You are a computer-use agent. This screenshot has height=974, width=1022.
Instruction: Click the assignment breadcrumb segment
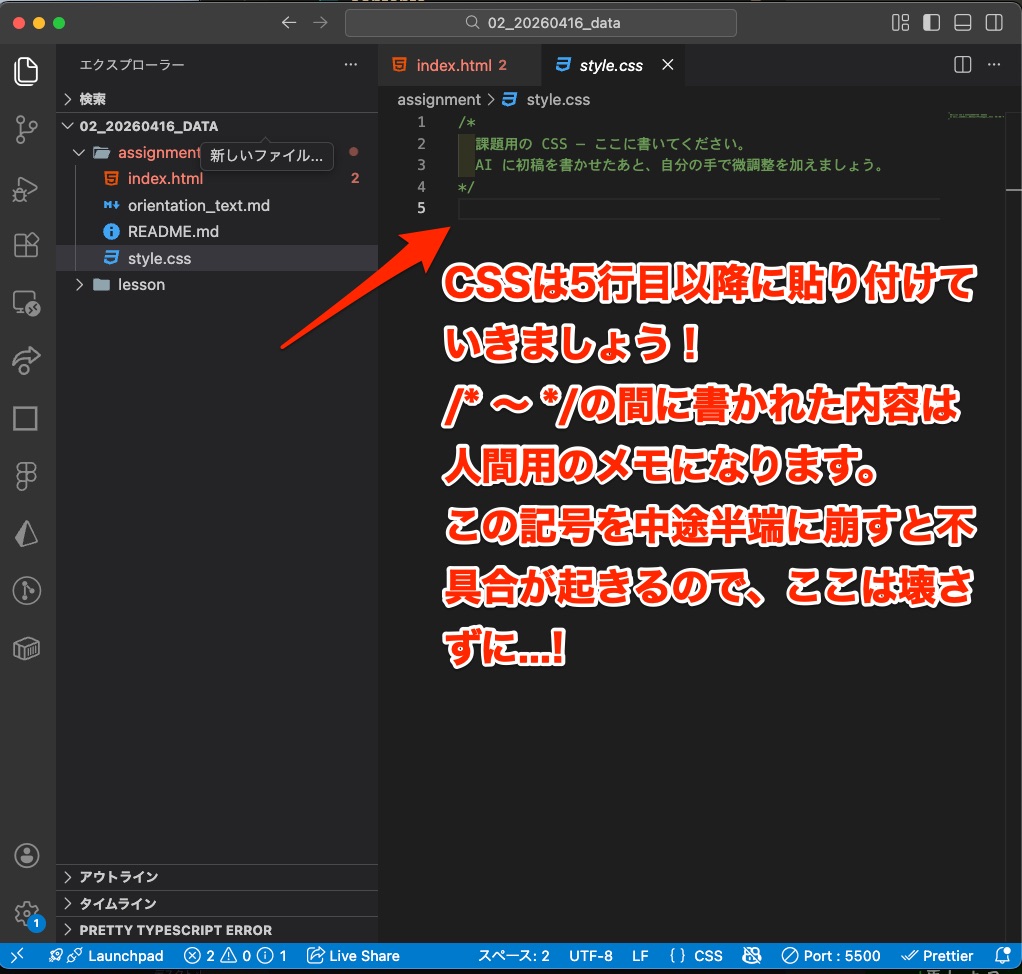coord(439,100)
